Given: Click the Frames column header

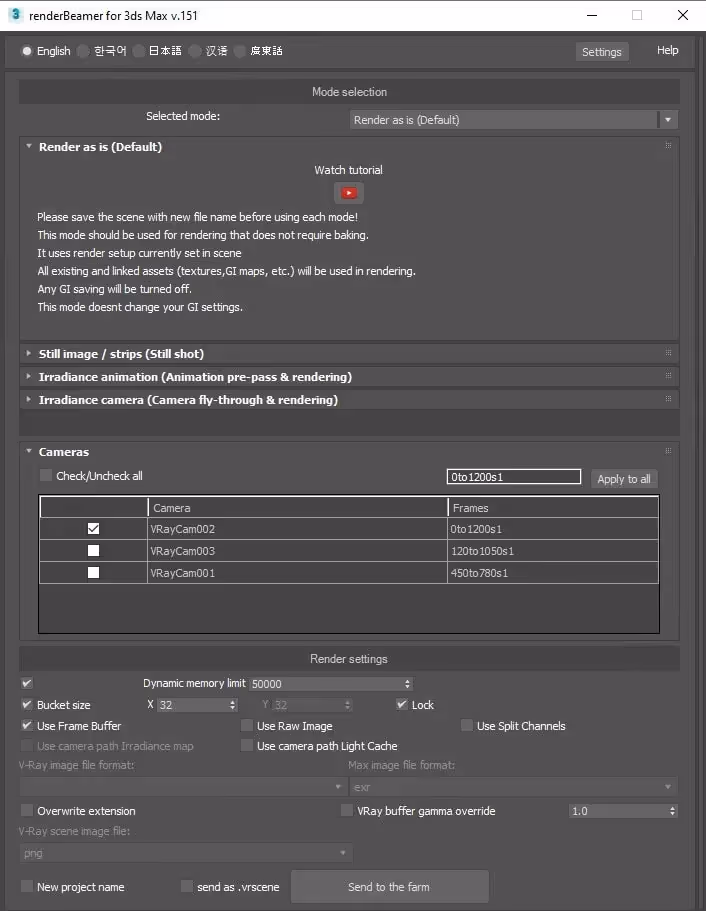Looking at the screenshot, I should 553,507.
